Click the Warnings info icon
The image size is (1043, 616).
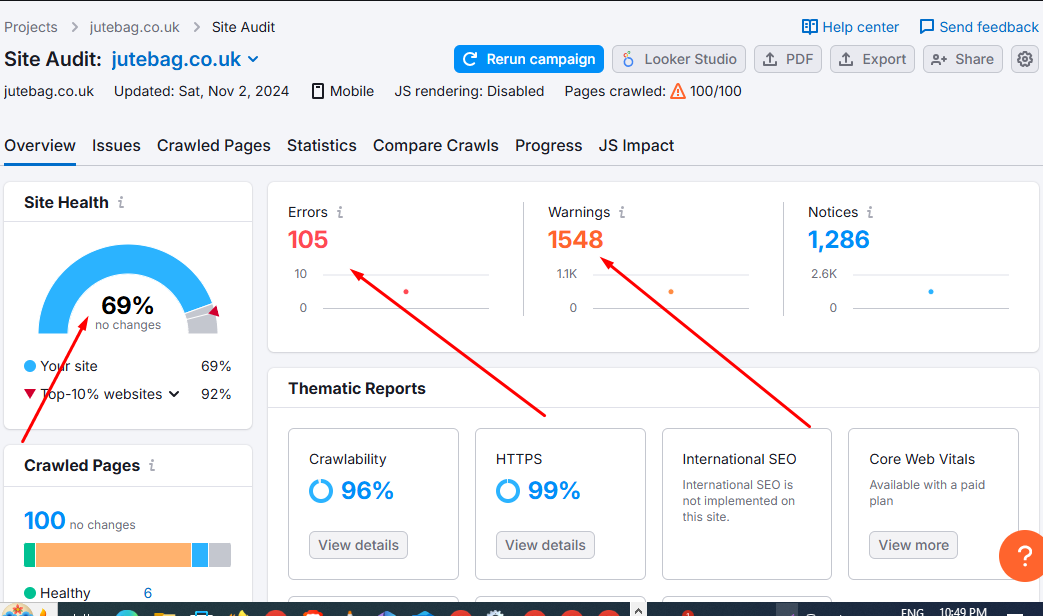tap(622, 212)
